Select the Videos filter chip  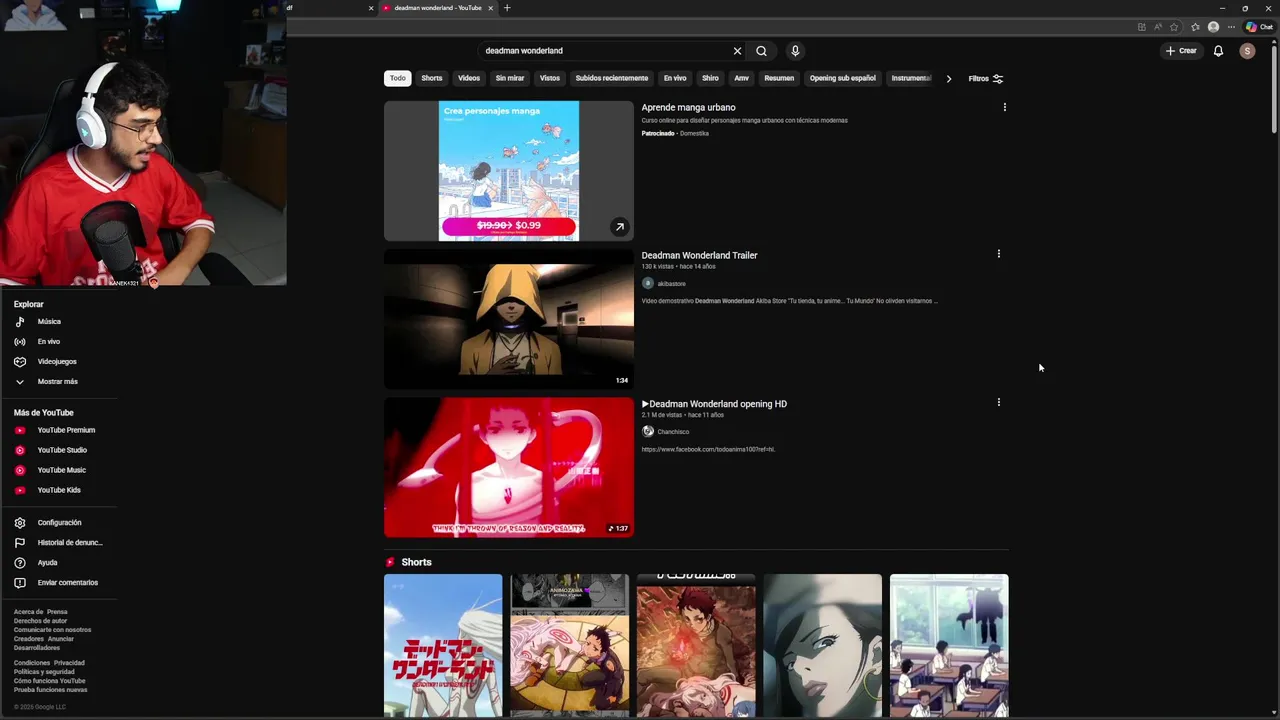click(x=469, y=78)
